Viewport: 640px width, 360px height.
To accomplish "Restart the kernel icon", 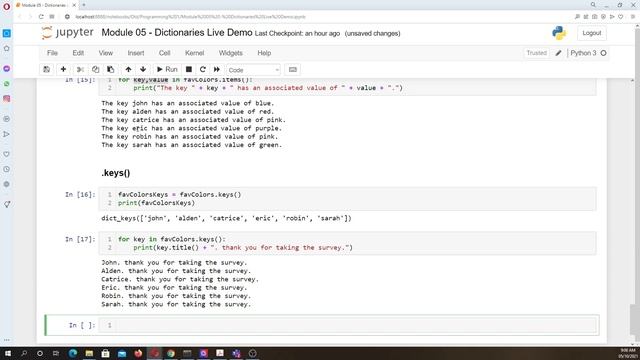I will [203, 69].
